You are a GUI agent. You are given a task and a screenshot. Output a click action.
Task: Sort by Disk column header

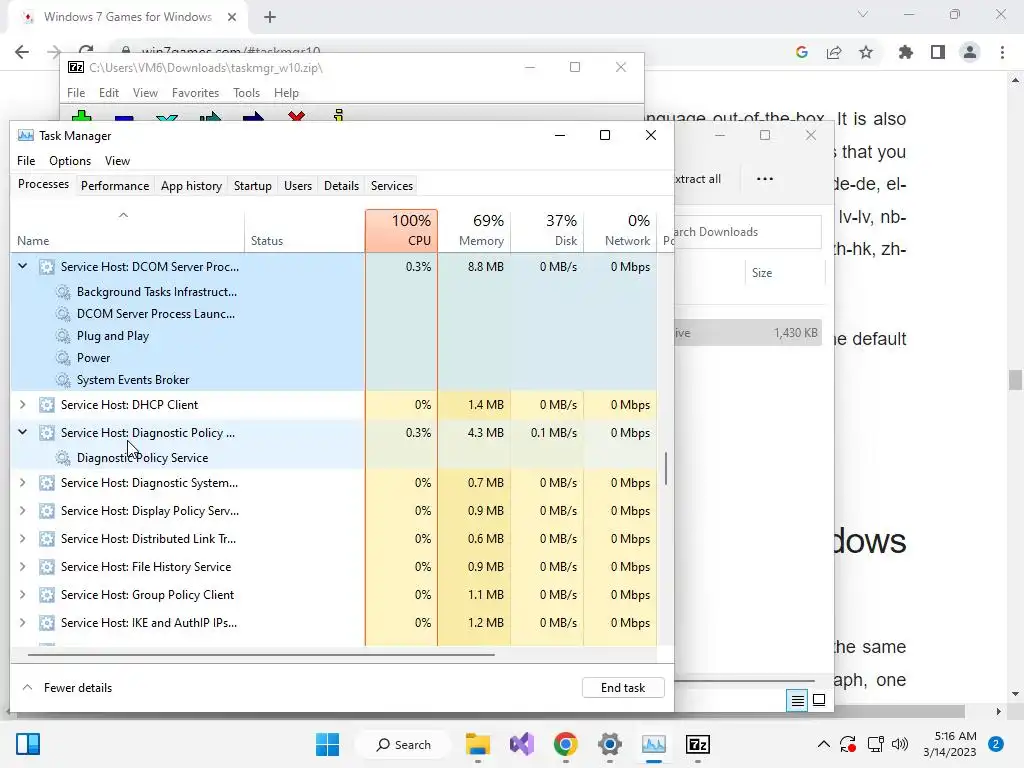click(x=548, y=231)
